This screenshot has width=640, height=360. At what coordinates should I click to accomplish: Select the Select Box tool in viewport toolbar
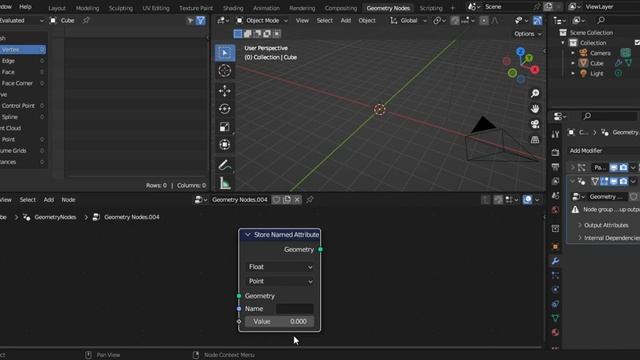[x=224, y=53]
